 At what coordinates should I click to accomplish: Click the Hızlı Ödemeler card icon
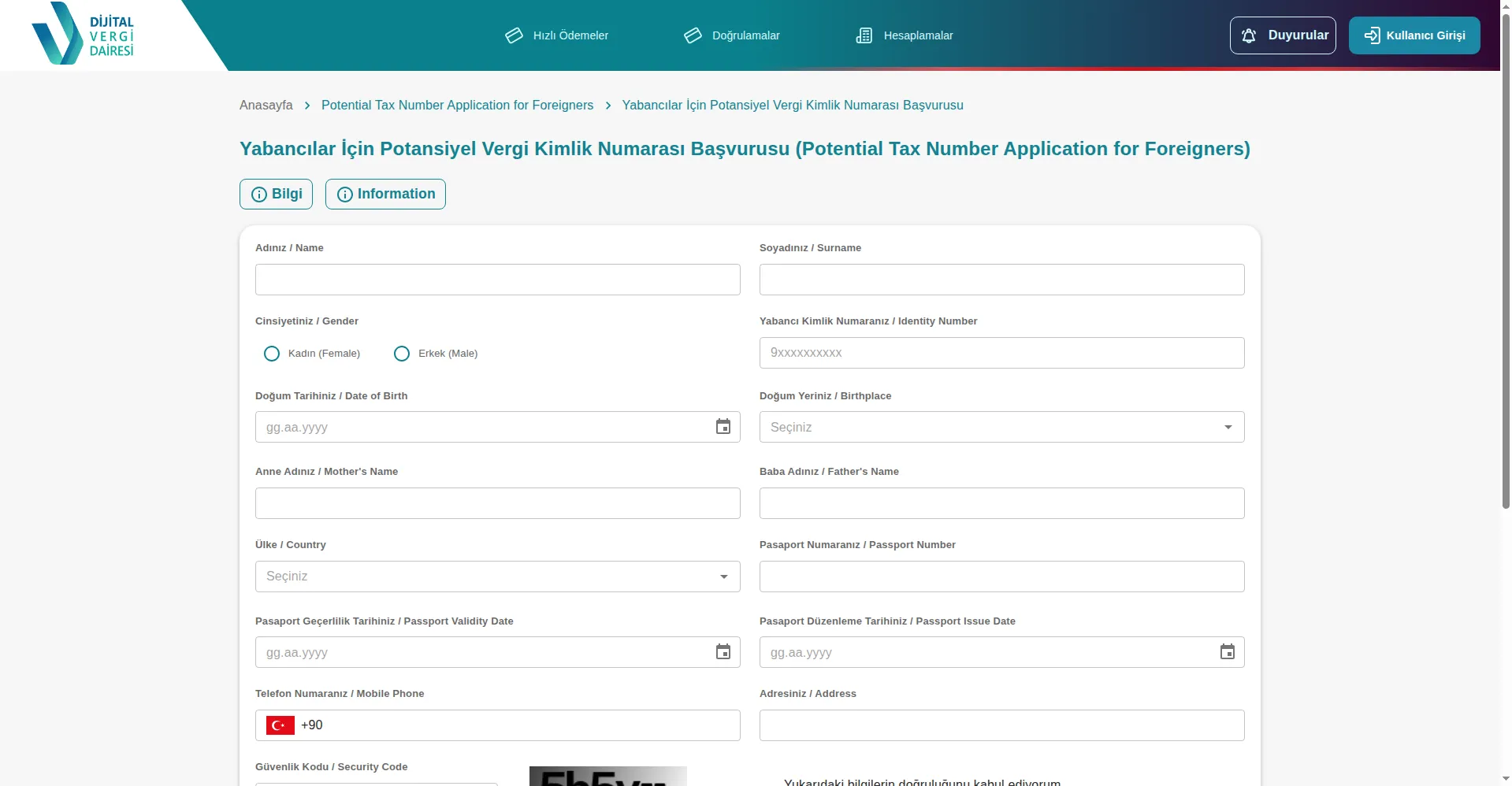tap(514, 35)
